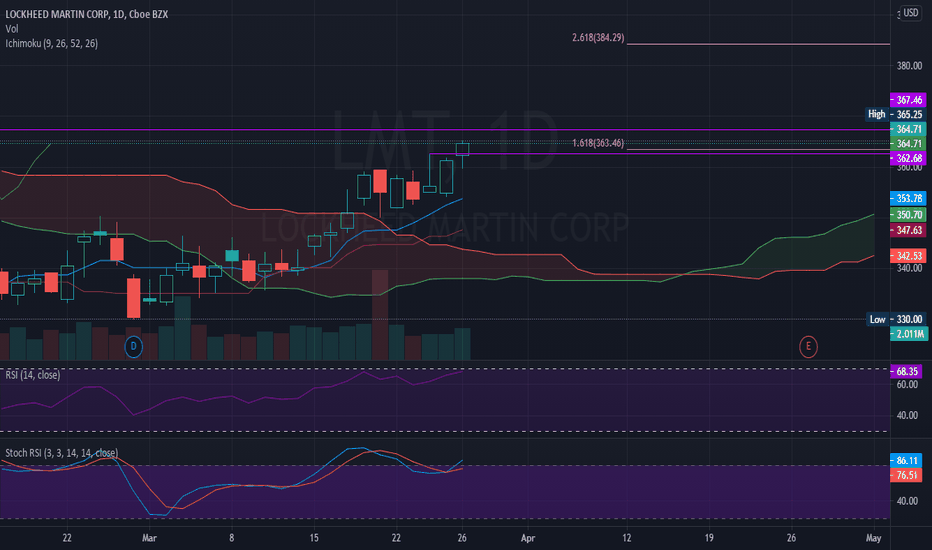Viewport: 932px width, 550px height.
Task: Click the latest hollow candlestick near 364
Action: (462, 149)
